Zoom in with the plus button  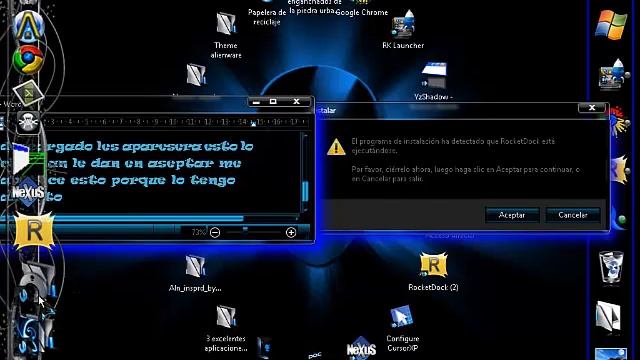click(x=291, y=233)
